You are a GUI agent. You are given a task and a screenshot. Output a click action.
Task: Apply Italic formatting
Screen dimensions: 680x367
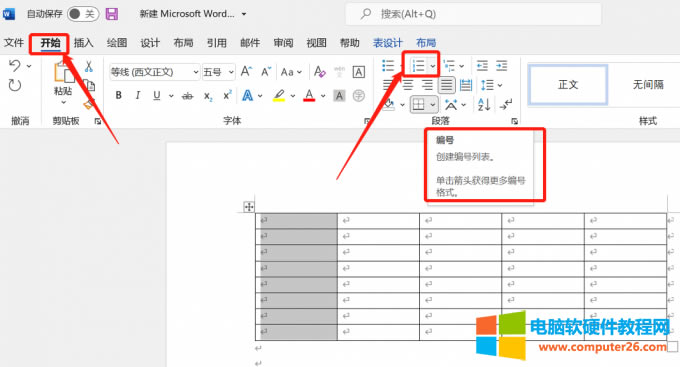[137, 95]
